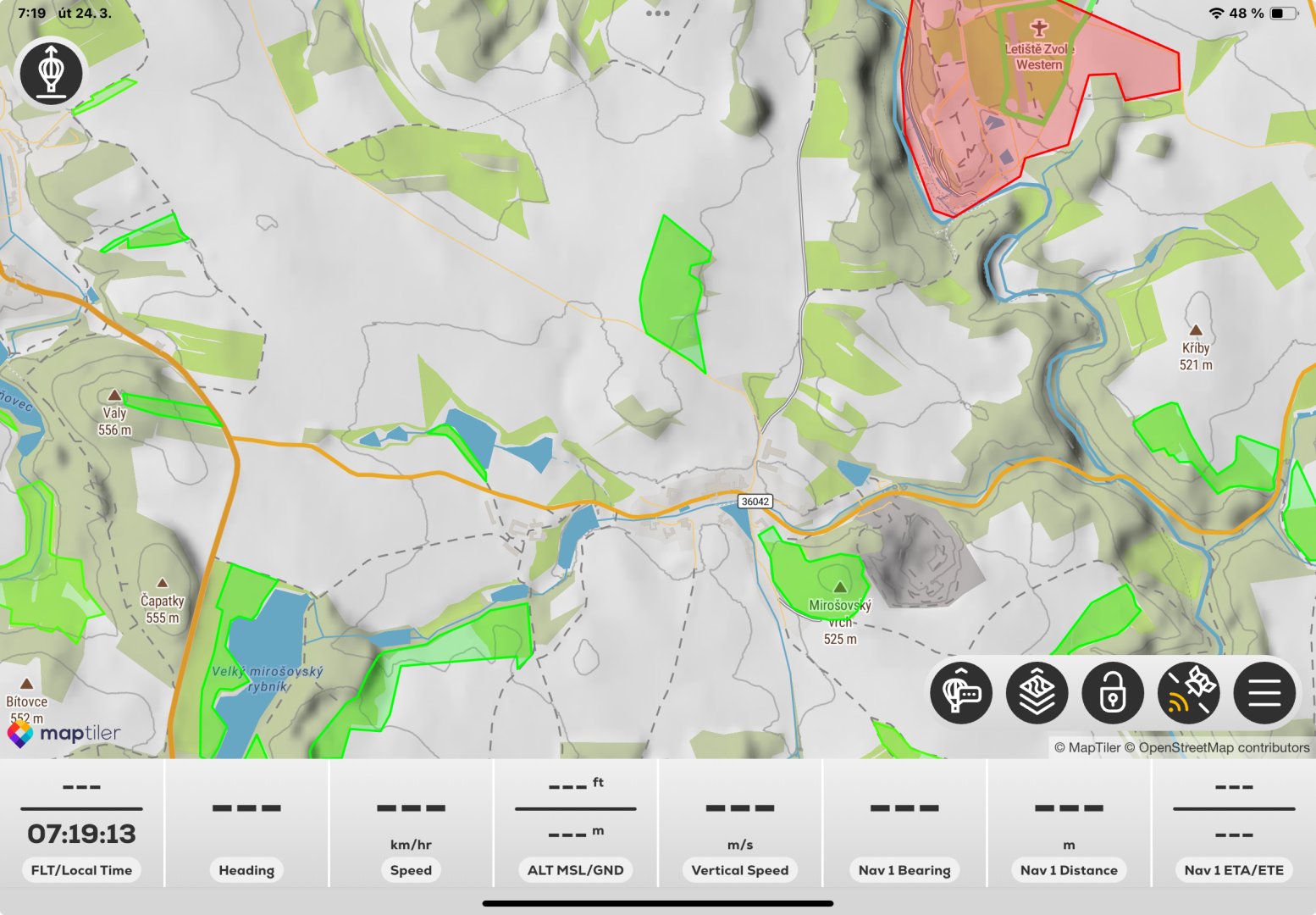Tap the three-dots handle at top center

click(657, 13)
